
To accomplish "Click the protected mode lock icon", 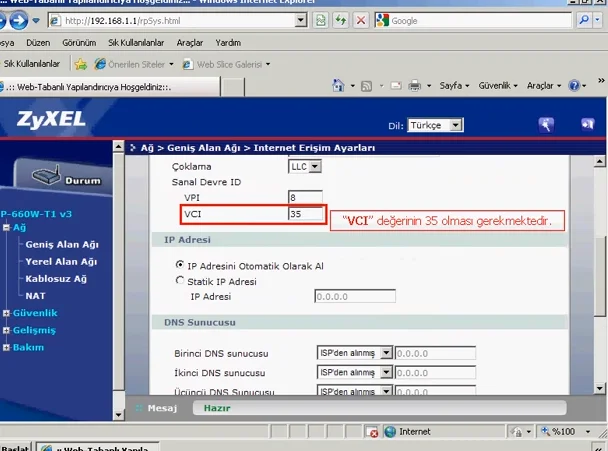I will coord(517,432).
